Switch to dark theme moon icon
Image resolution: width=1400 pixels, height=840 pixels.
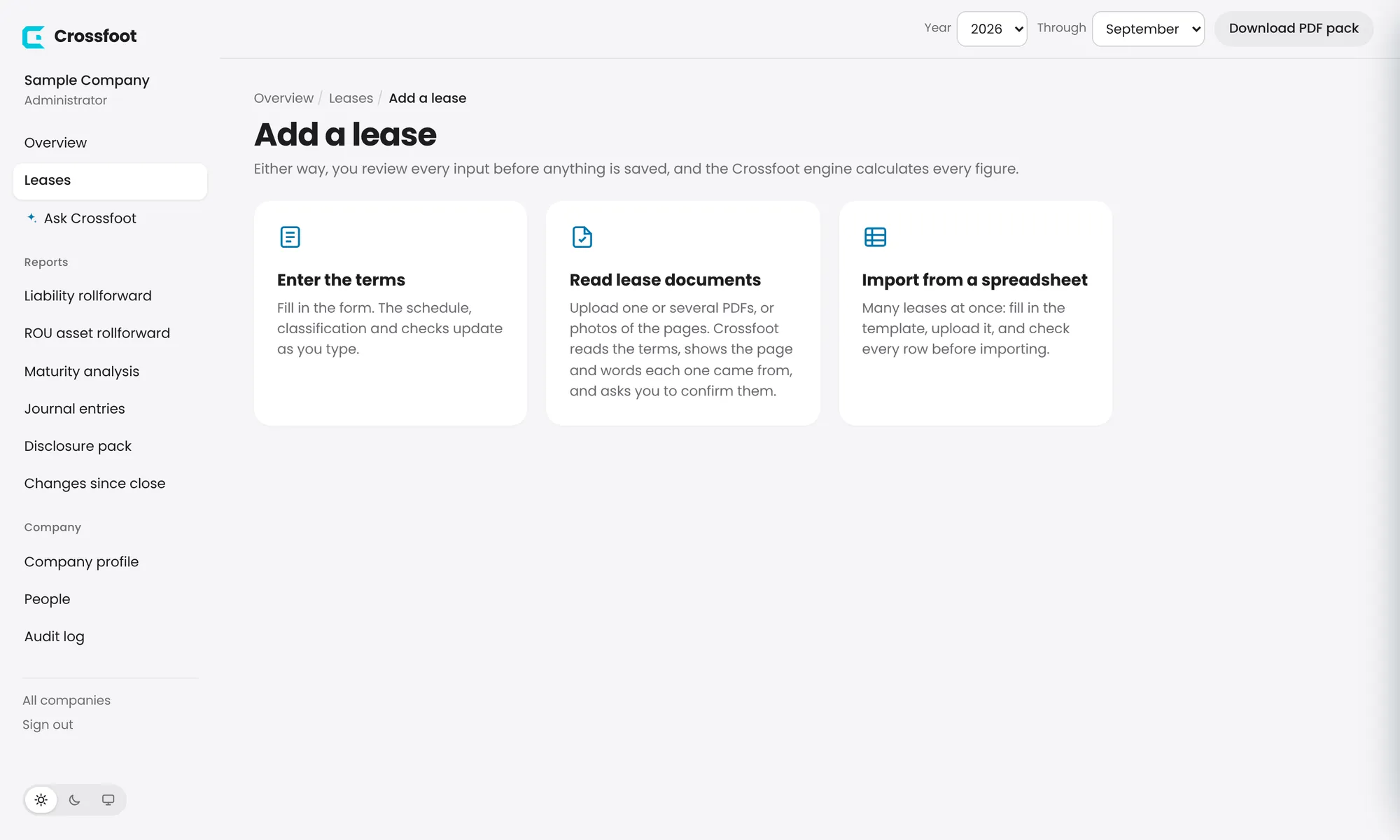coord(75,799)
